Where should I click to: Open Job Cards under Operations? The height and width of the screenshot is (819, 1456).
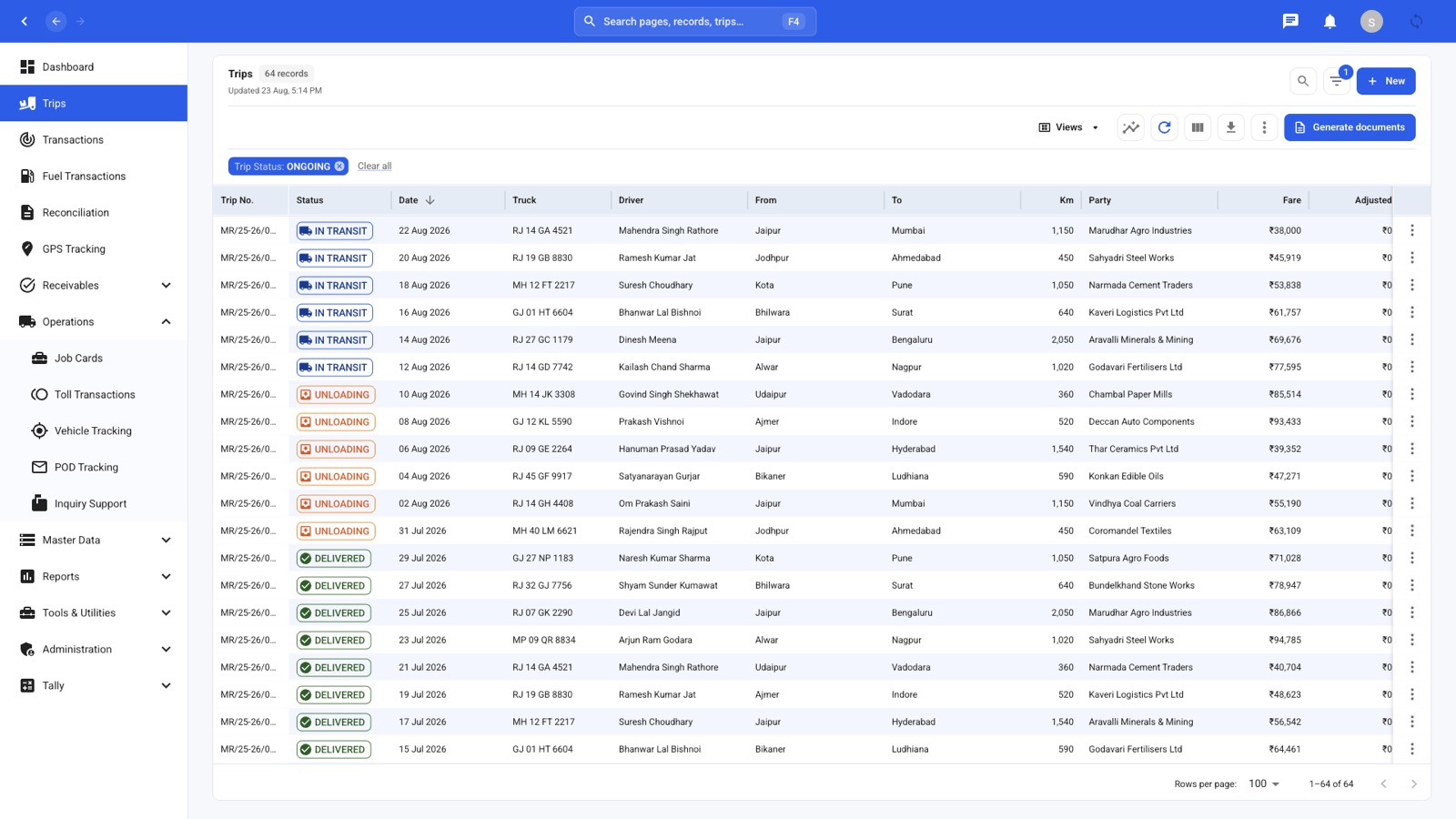(x=94, y=358)
